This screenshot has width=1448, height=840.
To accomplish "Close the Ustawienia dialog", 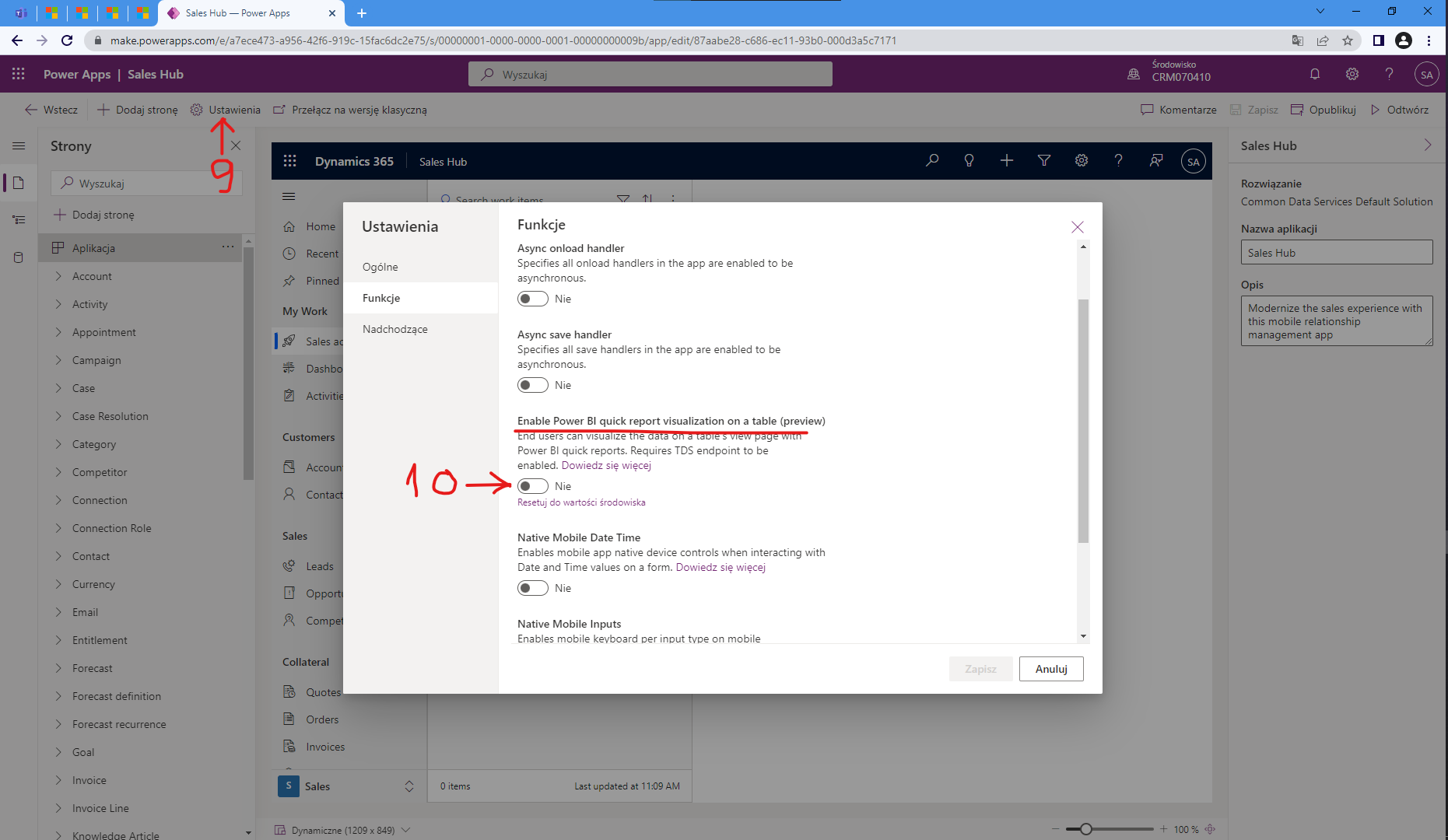I will (x=1077, y=226).
